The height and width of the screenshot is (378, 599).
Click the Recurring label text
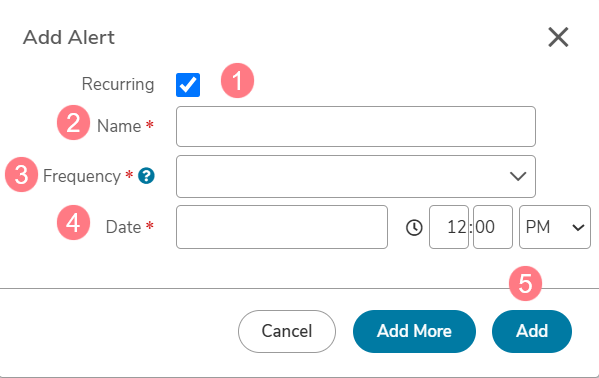(x=118, y=84)
